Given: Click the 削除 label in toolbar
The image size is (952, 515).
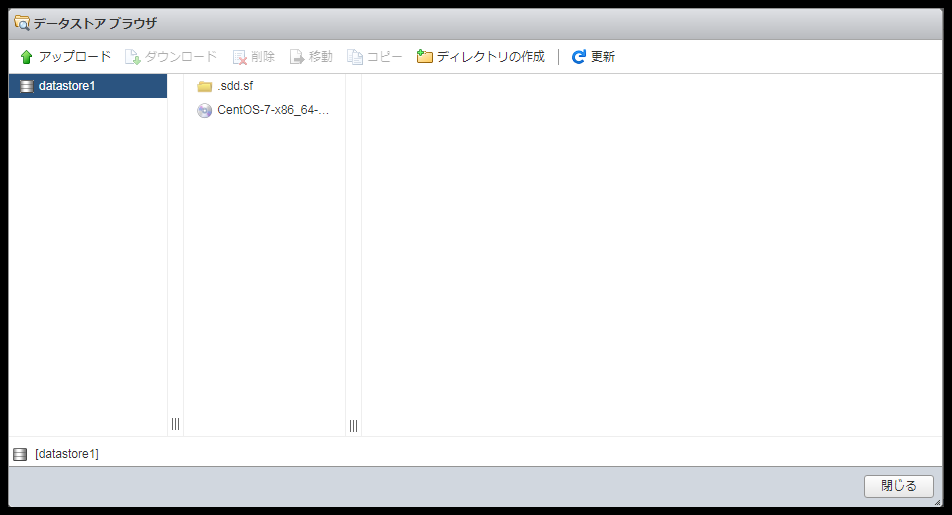Looking at the screenshot, I should coord(263,56).
